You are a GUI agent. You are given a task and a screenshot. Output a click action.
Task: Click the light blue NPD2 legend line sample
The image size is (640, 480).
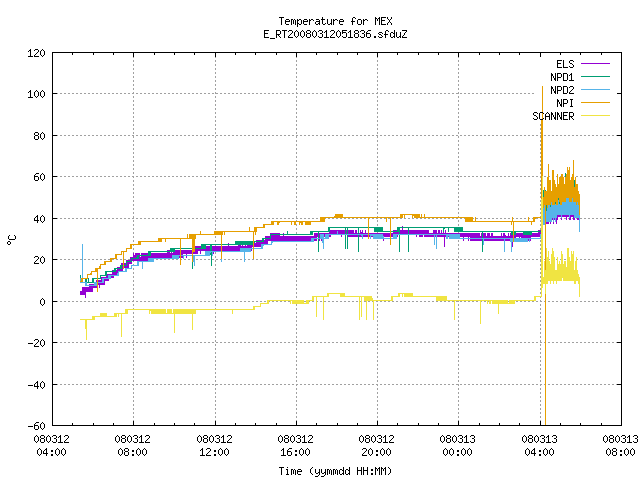595,90
